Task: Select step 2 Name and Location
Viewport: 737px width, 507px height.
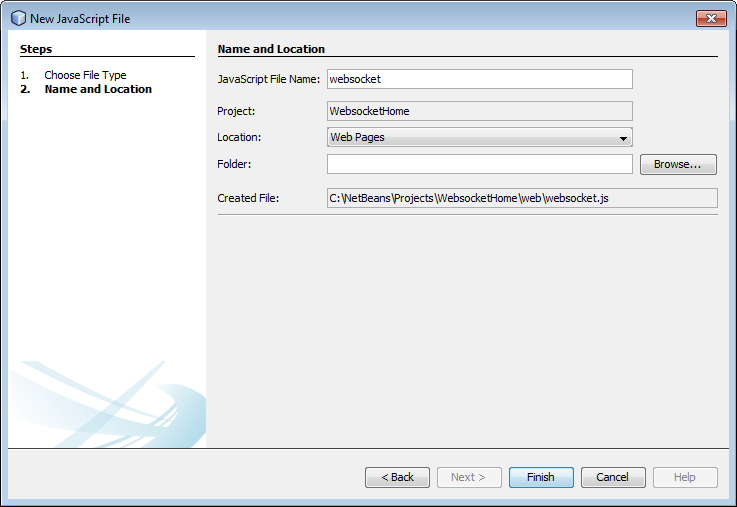Action: point(98,89)
